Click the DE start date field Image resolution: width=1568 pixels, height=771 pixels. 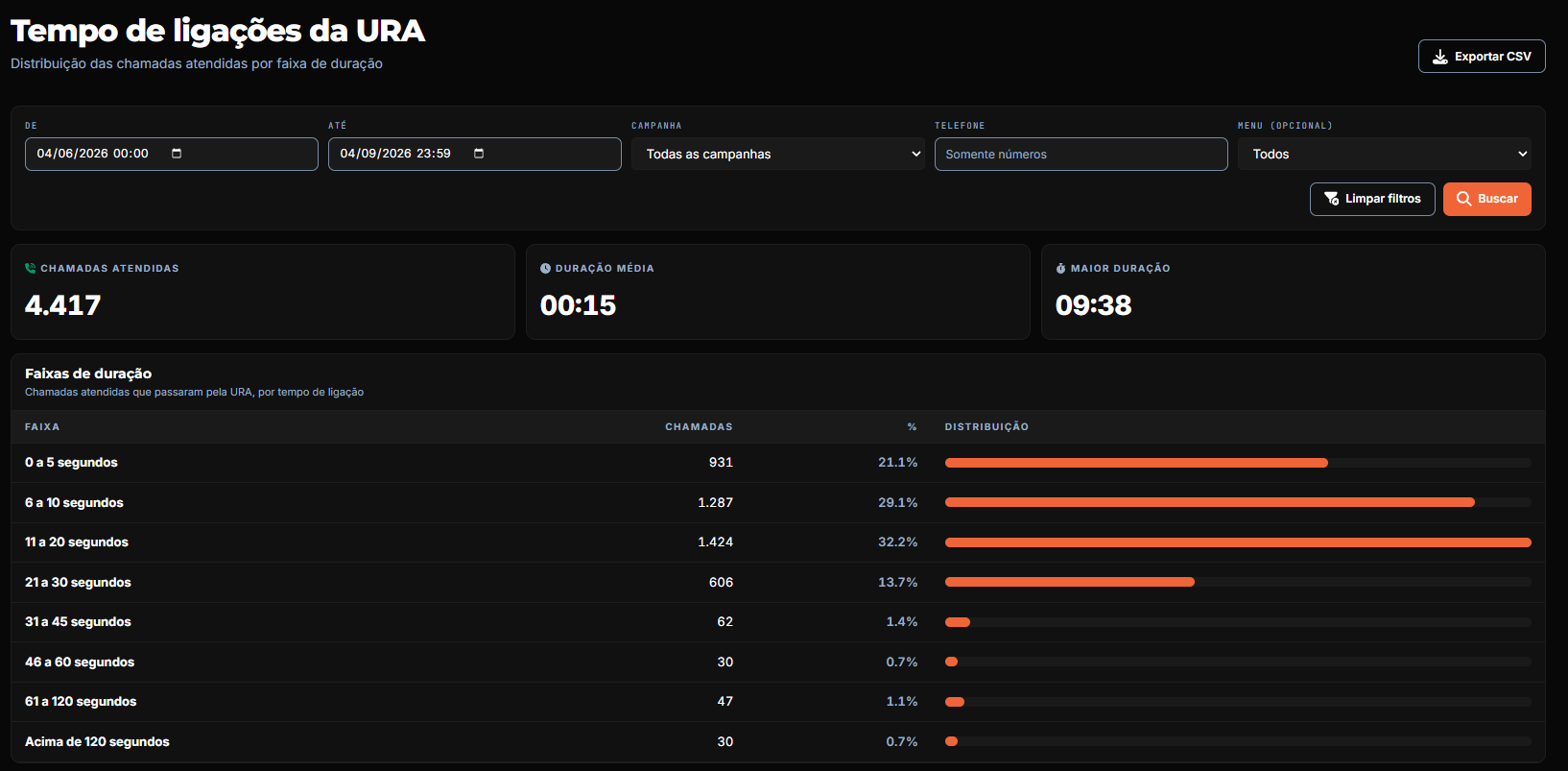(x=172, y=154)
